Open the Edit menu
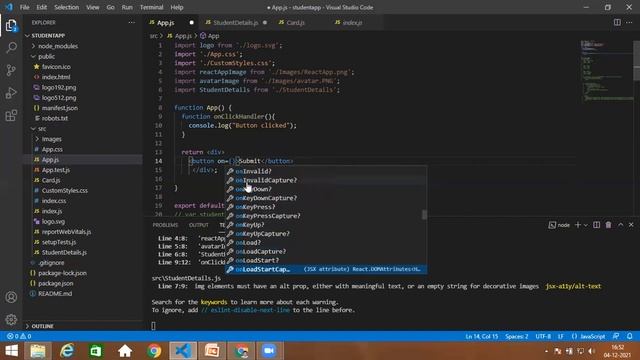This screenshot has width=640, height=360. (x=41, y=7)
